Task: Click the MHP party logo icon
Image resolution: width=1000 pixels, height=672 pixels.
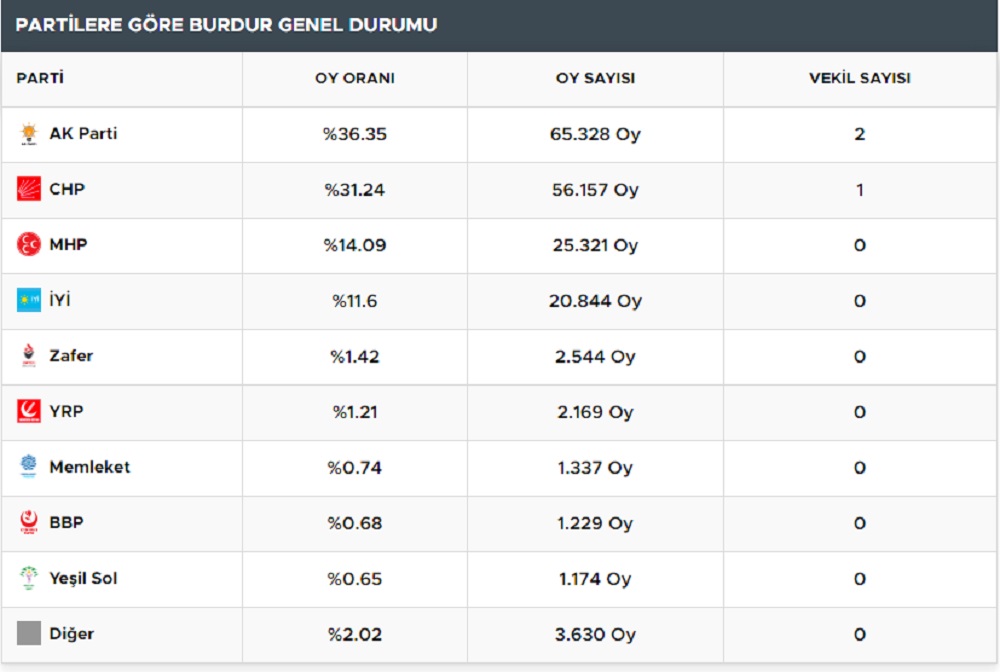Action: click(x=29, y=244)
